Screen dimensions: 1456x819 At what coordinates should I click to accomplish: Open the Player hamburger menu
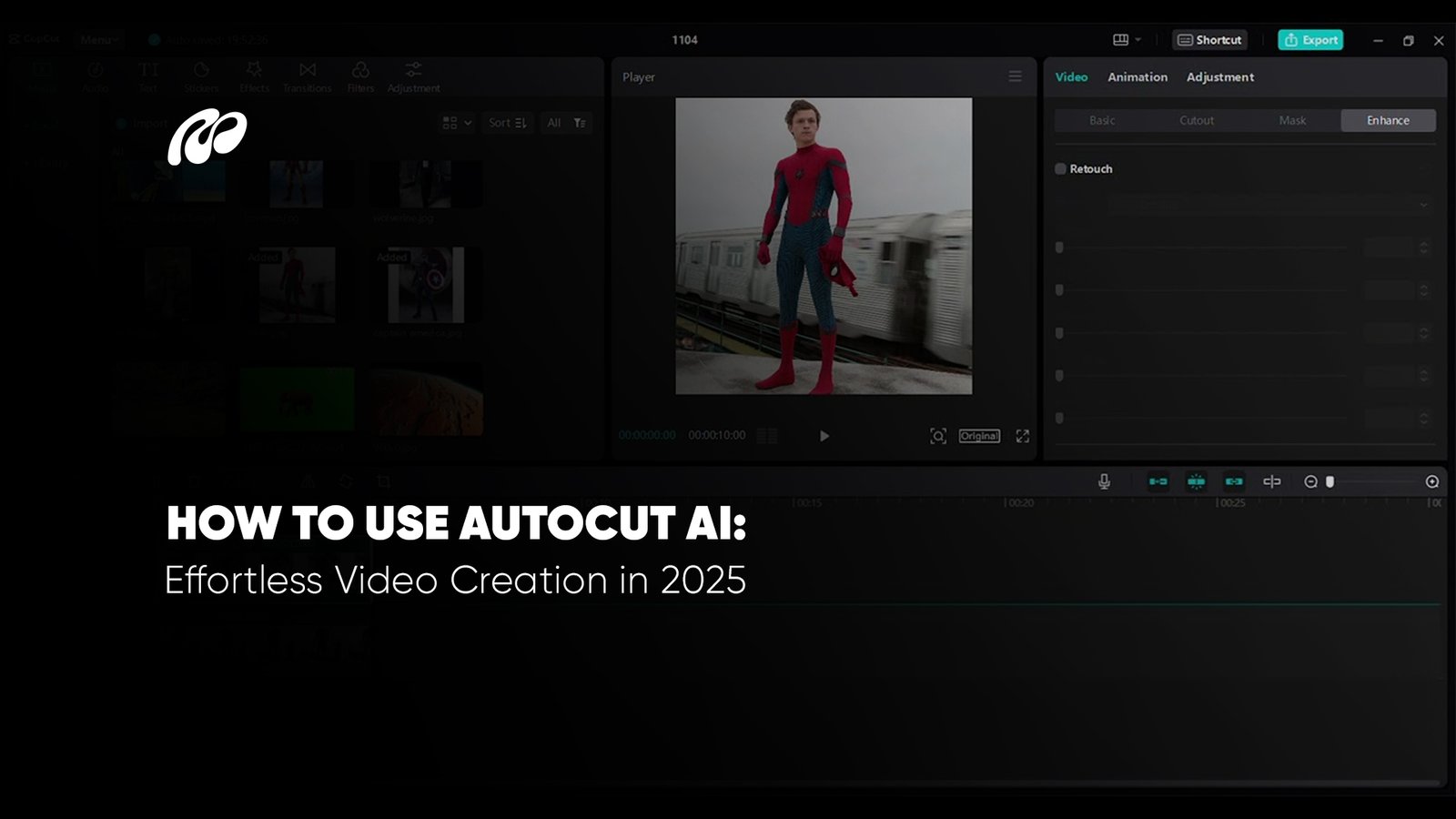pos(1015,76)
